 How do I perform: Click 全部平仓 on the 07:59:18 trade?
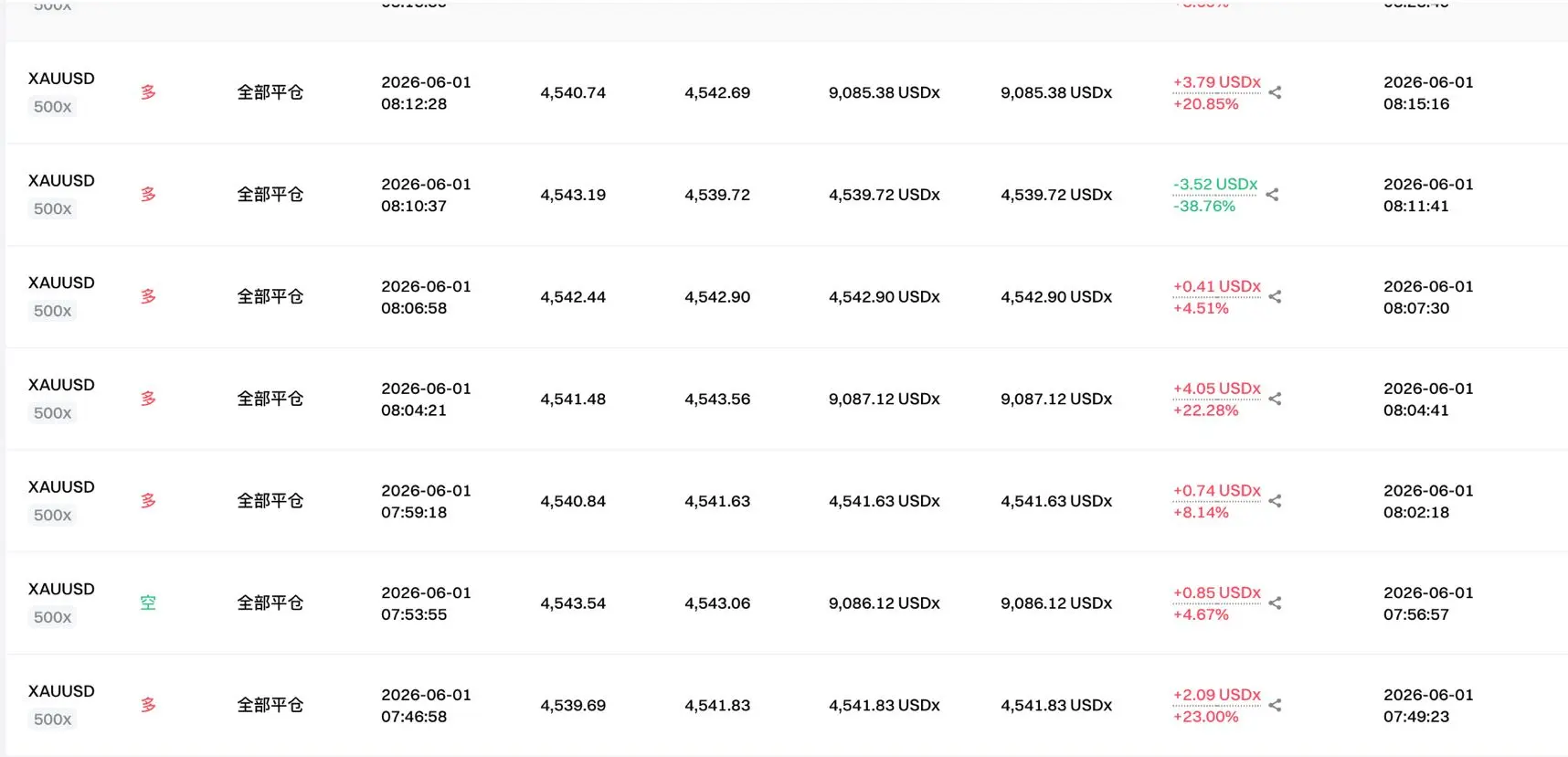[270, 501]
